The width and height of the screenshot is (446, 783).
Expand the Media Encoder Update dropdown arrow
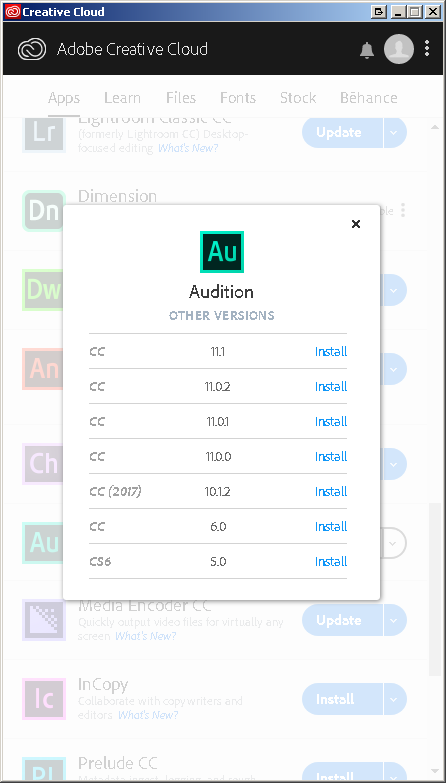pos(394,620)
